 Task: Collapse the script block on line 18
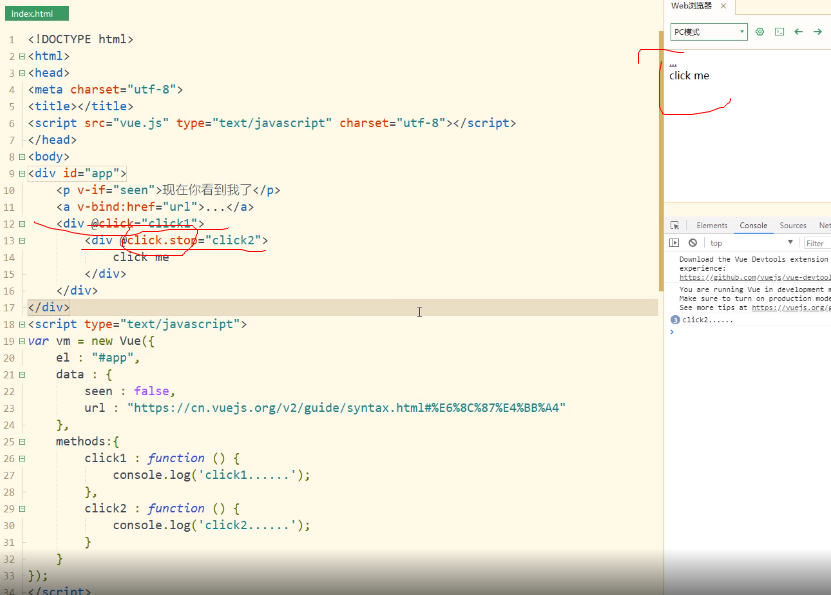coord(22,324)
